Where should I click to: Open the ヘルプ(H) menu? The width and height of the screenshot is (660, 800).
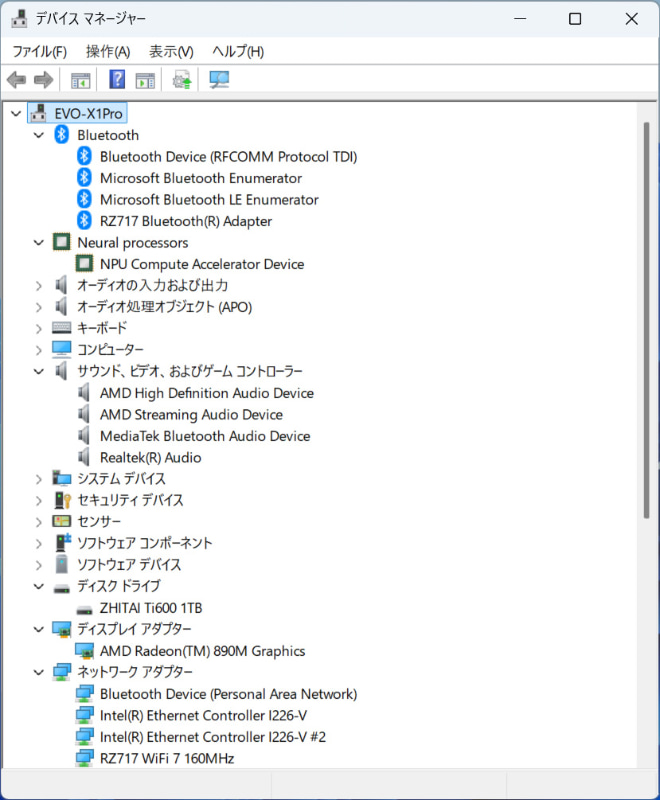tap(238, 51)
